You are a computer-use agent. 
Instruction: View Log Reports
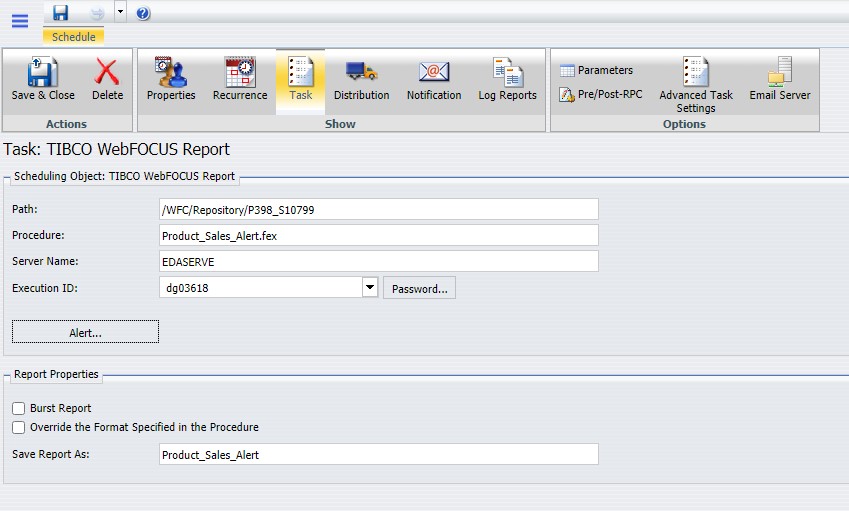507,80
